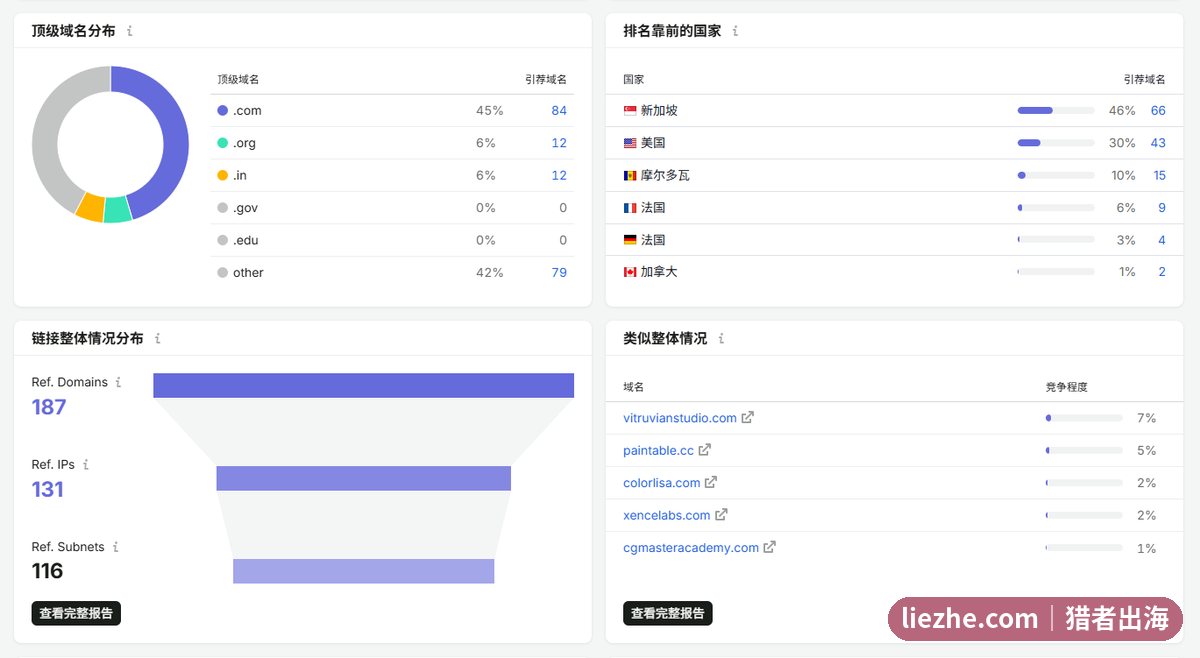Click the 12 referring domains count for .org

pyautogui.click(x=559, y=143)
